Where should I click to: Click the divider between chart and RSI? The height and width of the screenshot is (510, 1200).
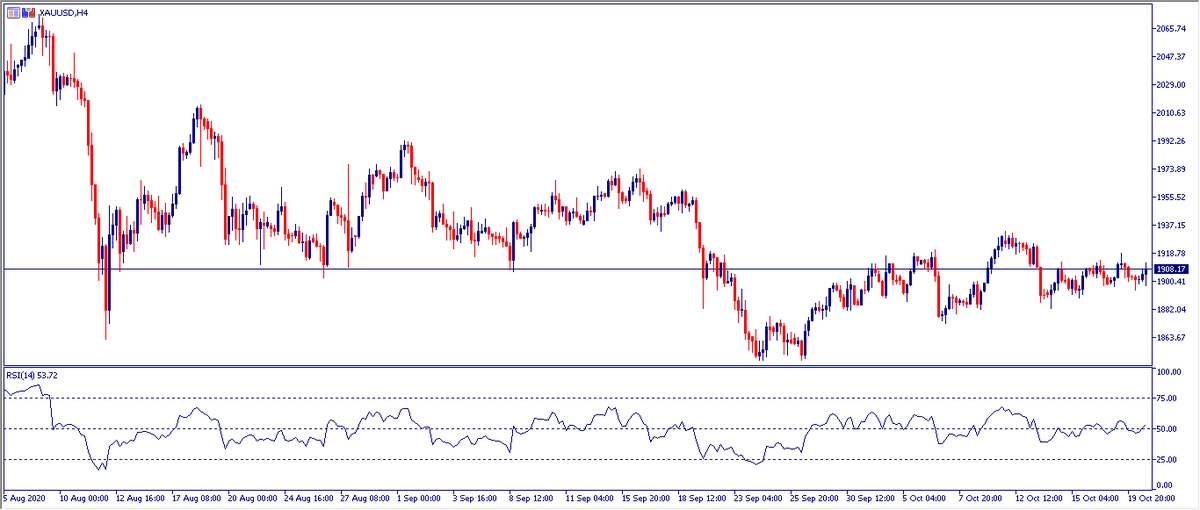[600, 366]
